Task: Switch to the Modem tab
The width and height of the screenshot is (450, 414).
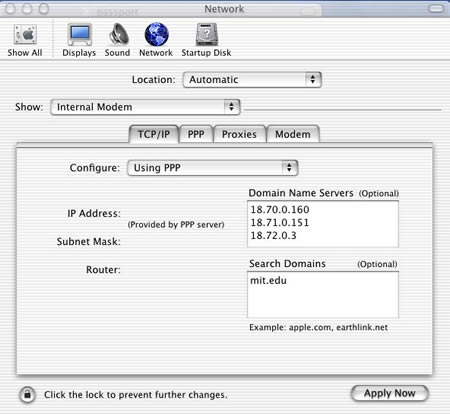Action: click(x=293, y=134)
